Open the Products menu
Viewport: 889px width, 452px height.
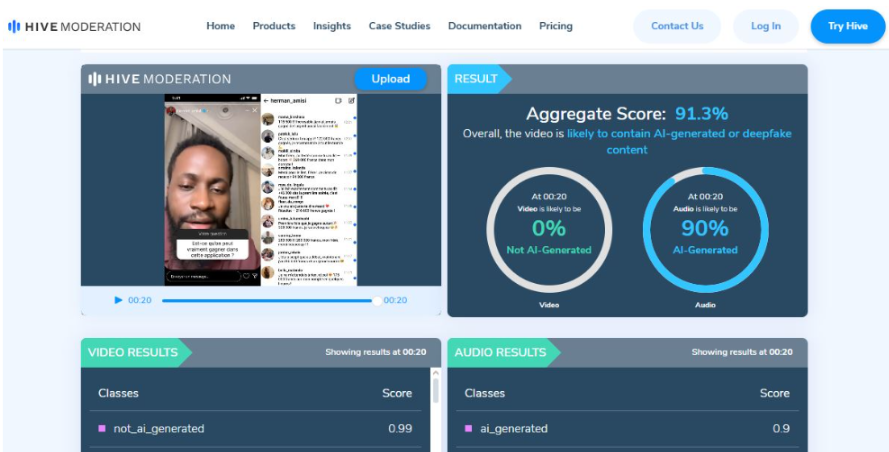[x=274, y=26]
